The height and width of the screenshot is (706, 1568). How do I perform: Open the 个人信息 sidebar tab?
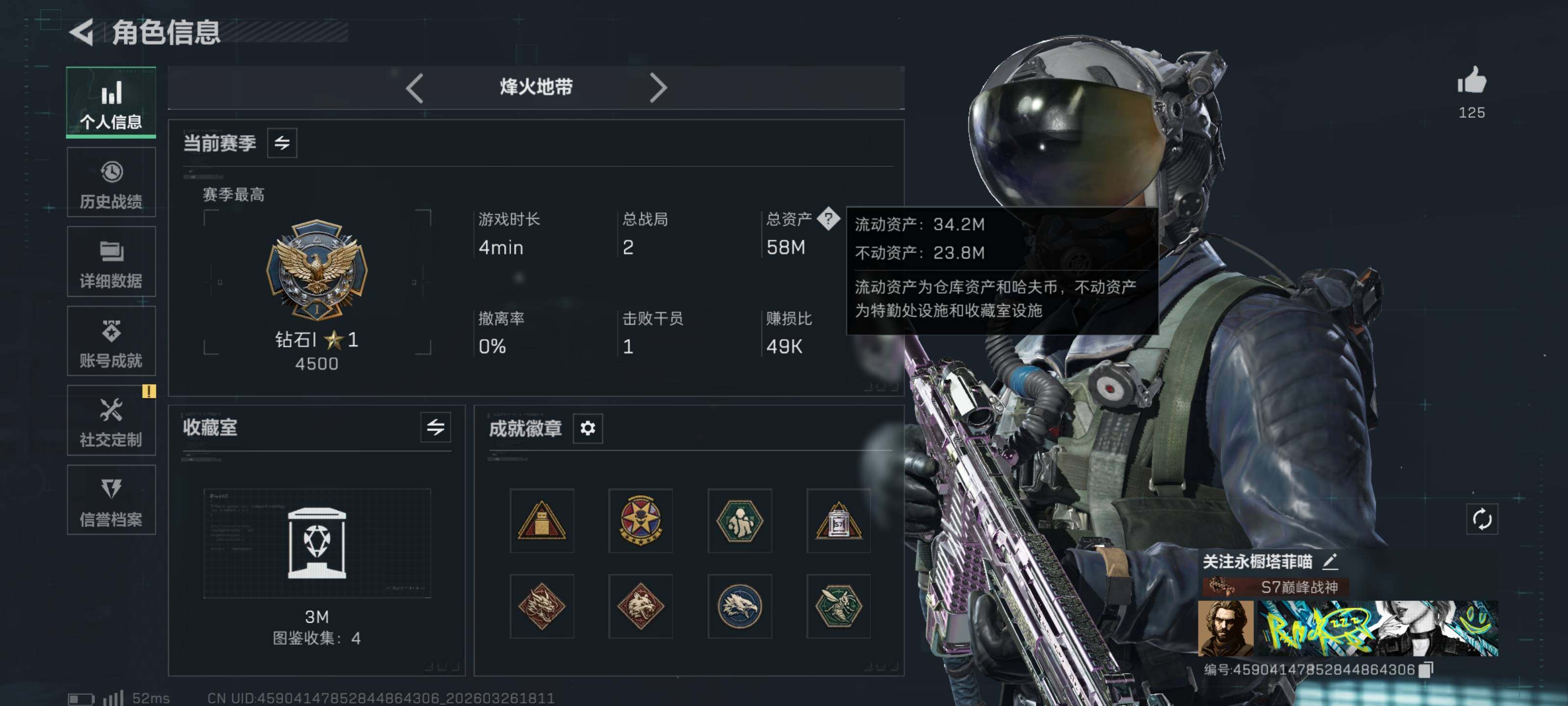111,101
